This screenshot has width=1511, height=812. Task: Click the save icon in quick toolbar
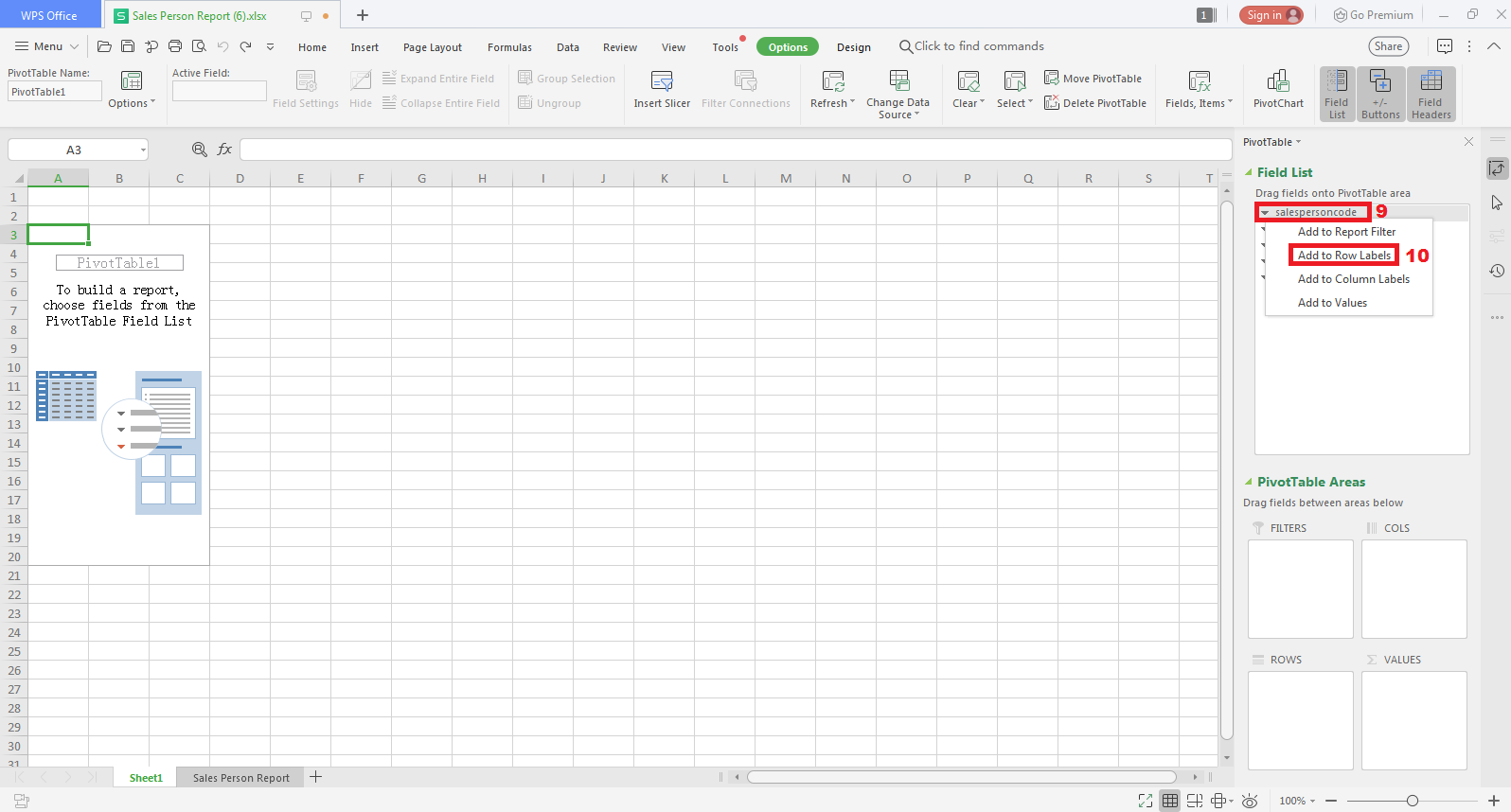coord(128,46)
